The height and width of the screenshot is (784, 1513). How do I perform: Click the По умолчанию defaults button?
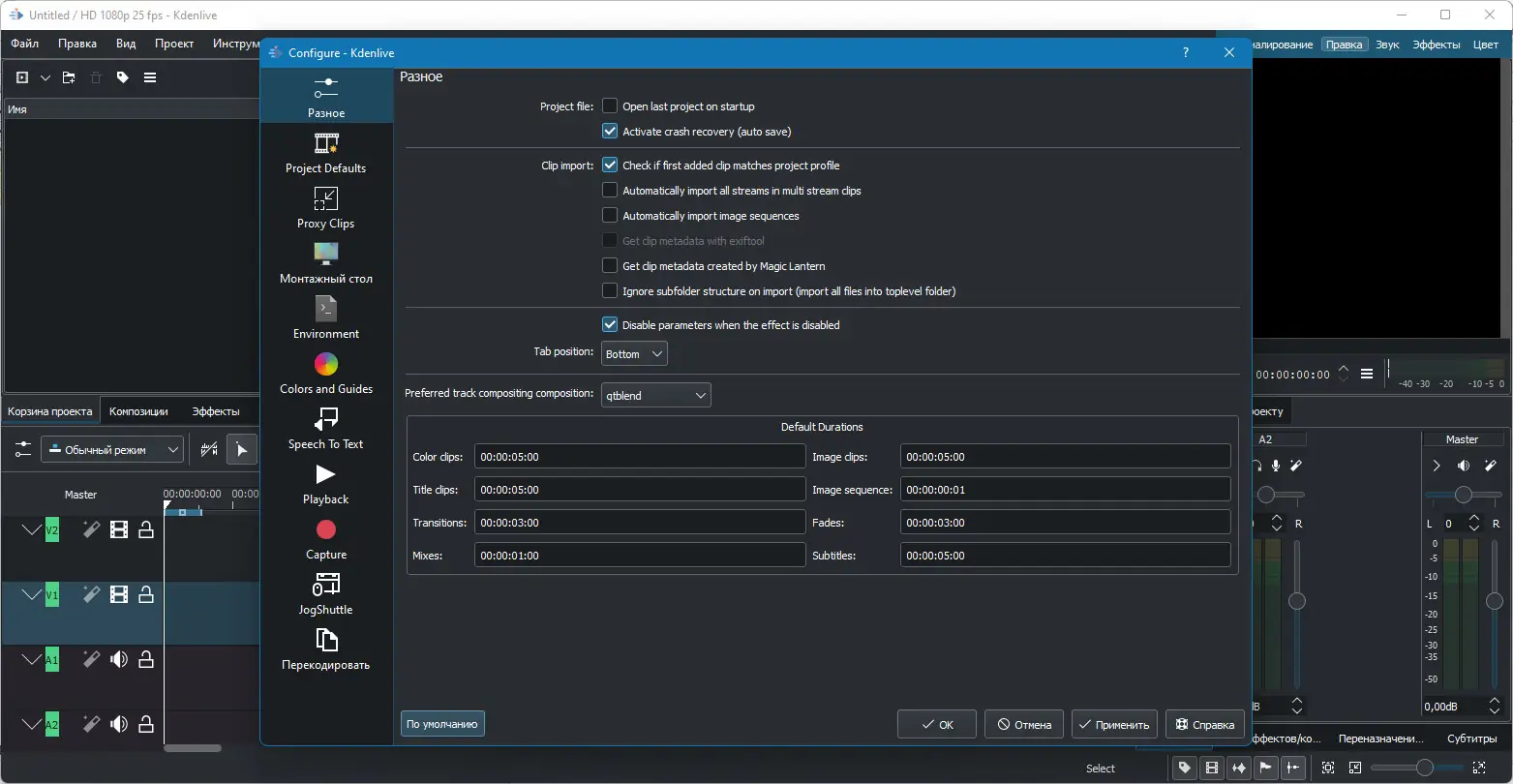(442, 724)
